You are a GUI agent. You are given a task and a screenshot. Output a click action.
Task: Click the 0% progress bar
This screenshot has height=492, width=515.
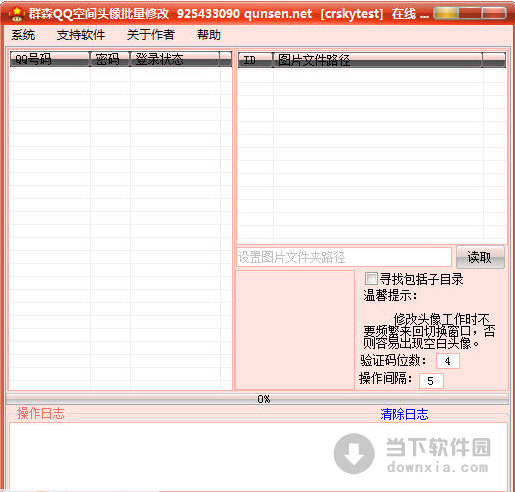(257, 399)
